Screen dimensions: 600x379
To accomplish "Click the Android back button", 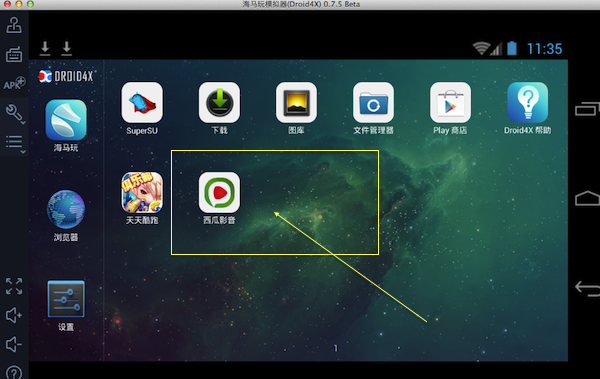I will click(587, 288).
